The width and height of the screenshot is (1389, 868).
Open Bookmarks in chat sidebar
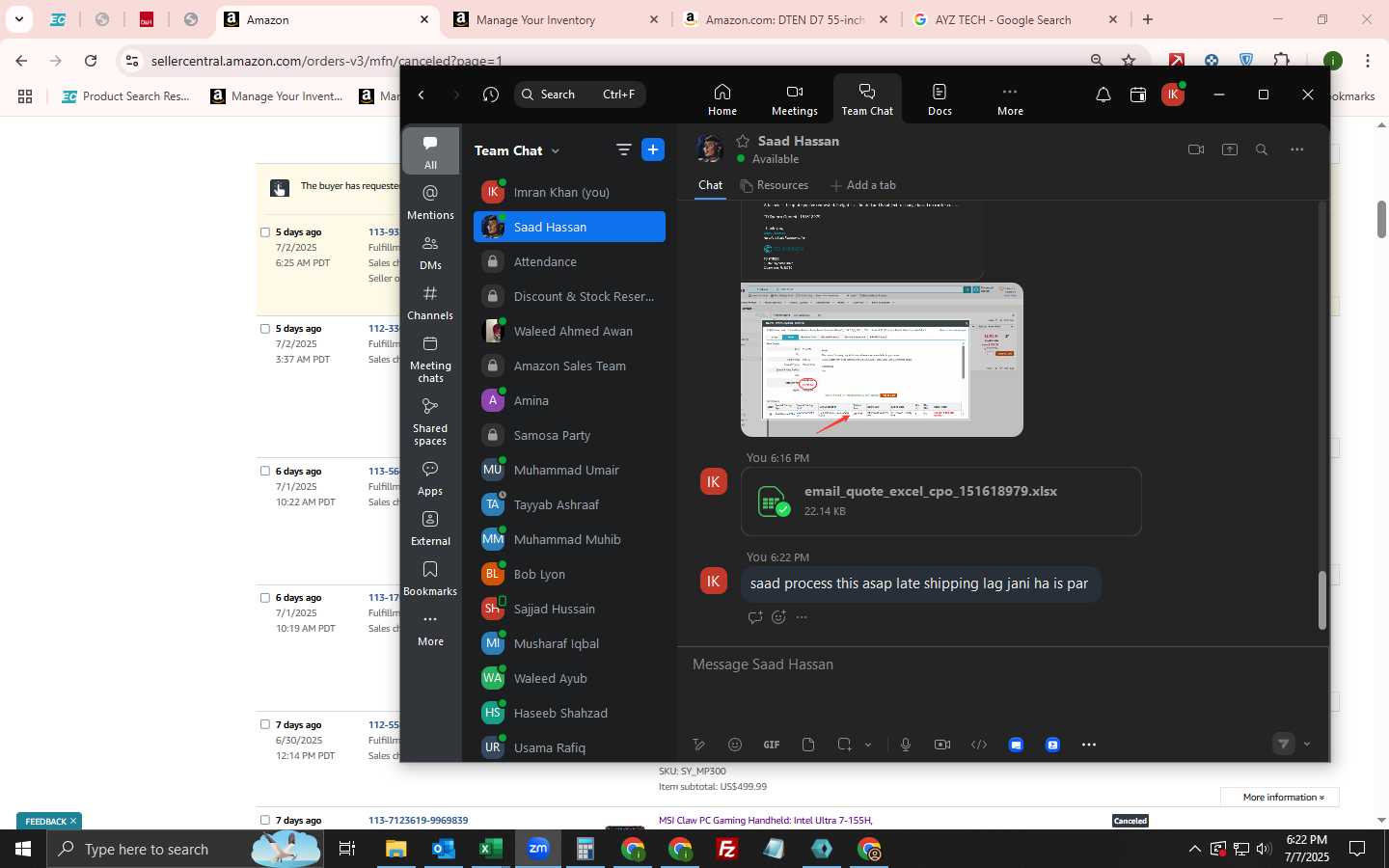click(430, 579)
